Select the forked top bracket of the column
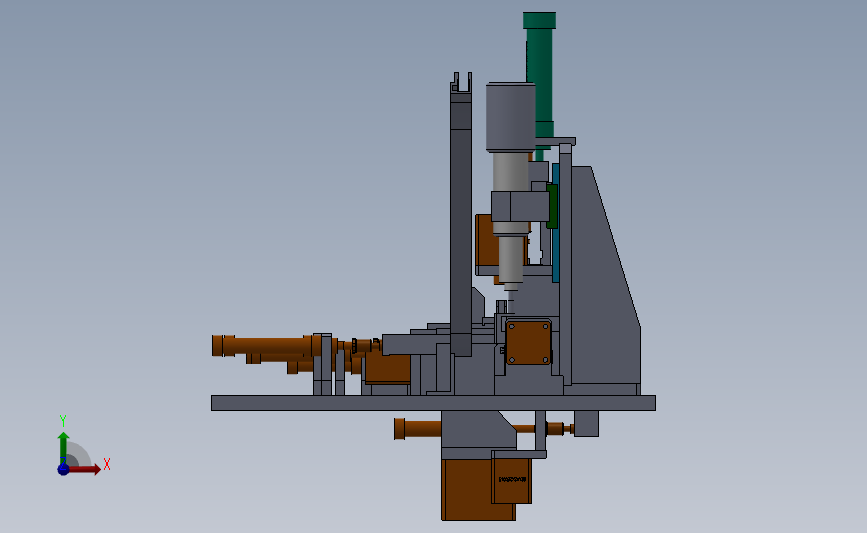The image size is (867, 533). (461, 82)
